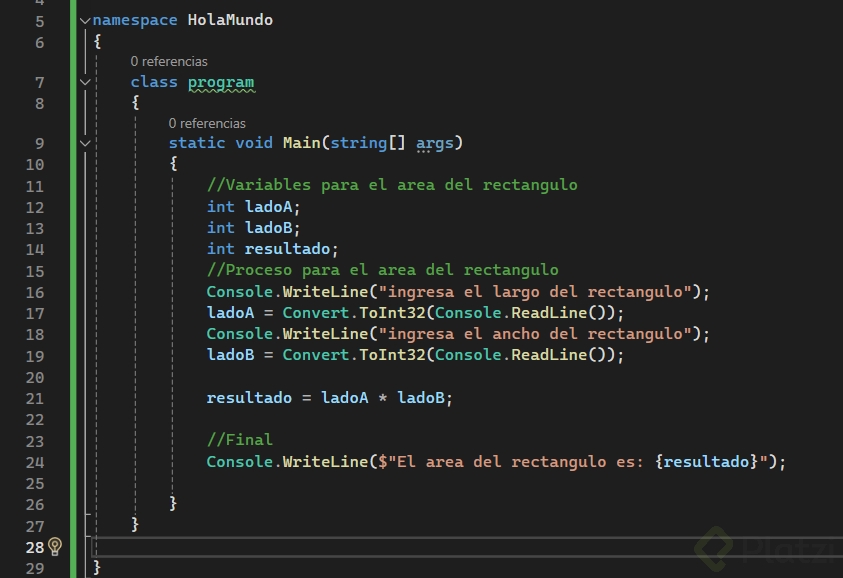Select 'resultado' declaration on line 14

[287, 249]
